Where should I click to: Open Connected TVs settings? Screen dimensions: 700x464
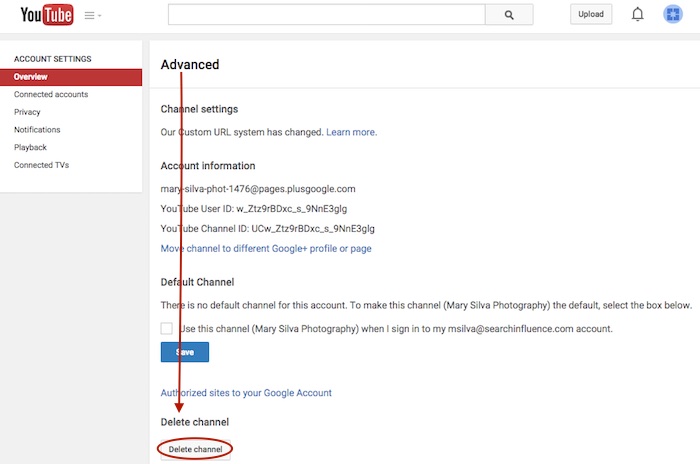[41, 165]
